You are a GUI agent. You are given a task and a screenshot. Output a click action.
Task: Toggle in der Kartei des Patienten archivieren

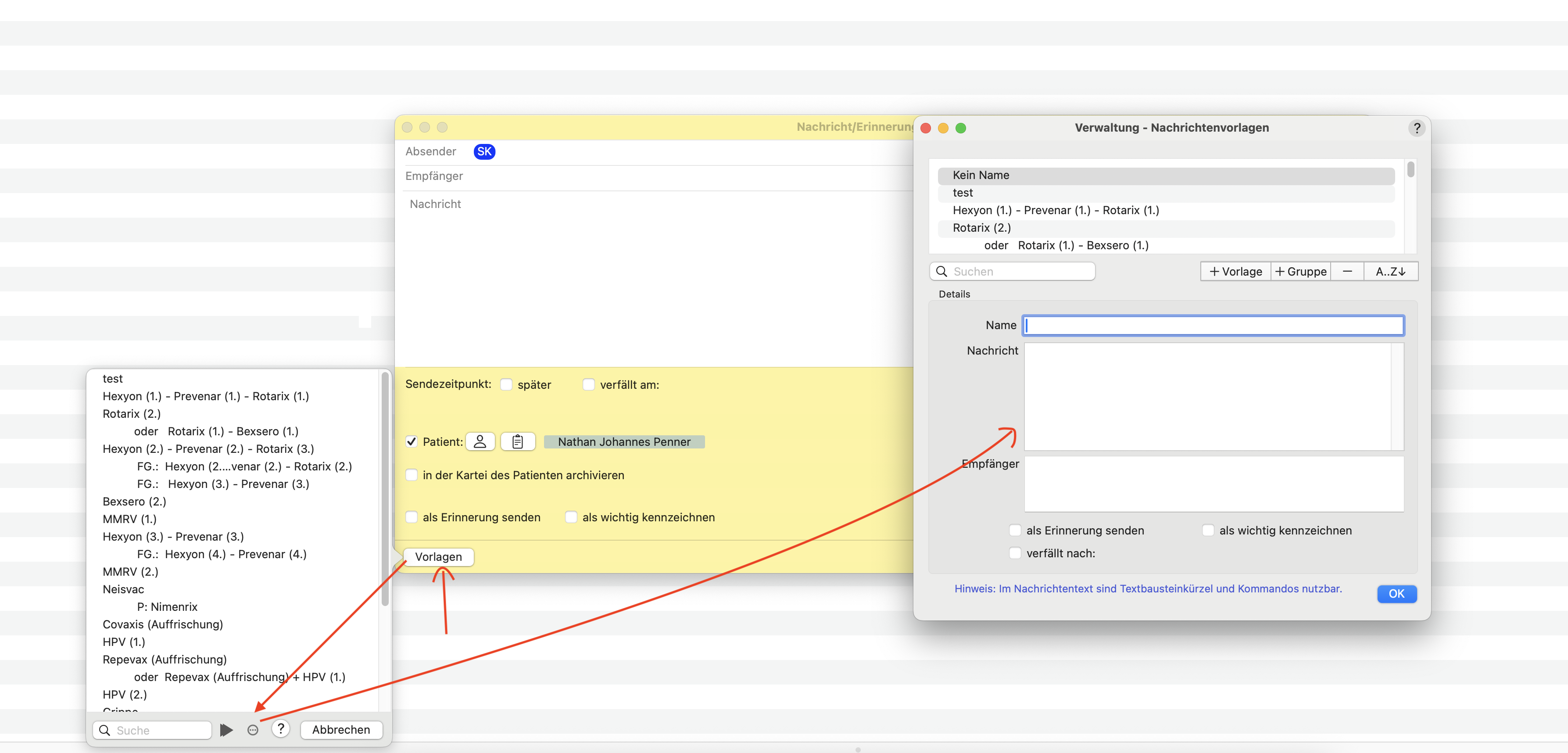pos(412,475)
